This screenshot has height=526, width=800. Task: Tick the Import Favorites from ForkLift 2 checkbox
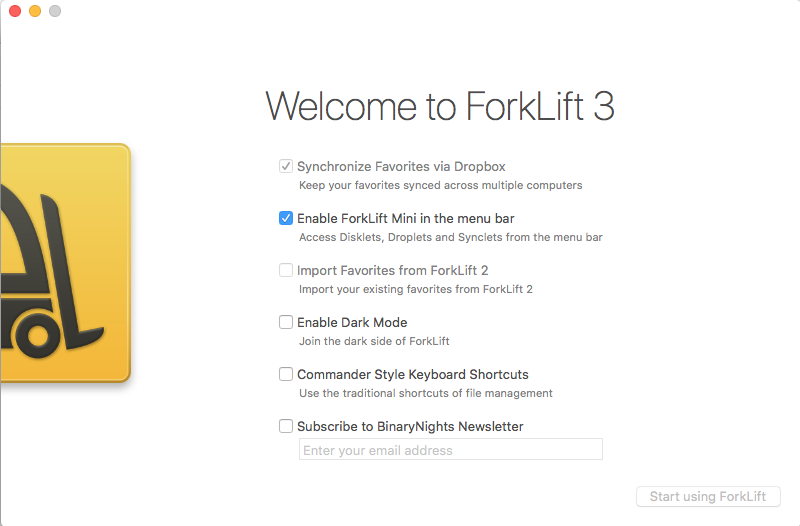tap(286, 270)
